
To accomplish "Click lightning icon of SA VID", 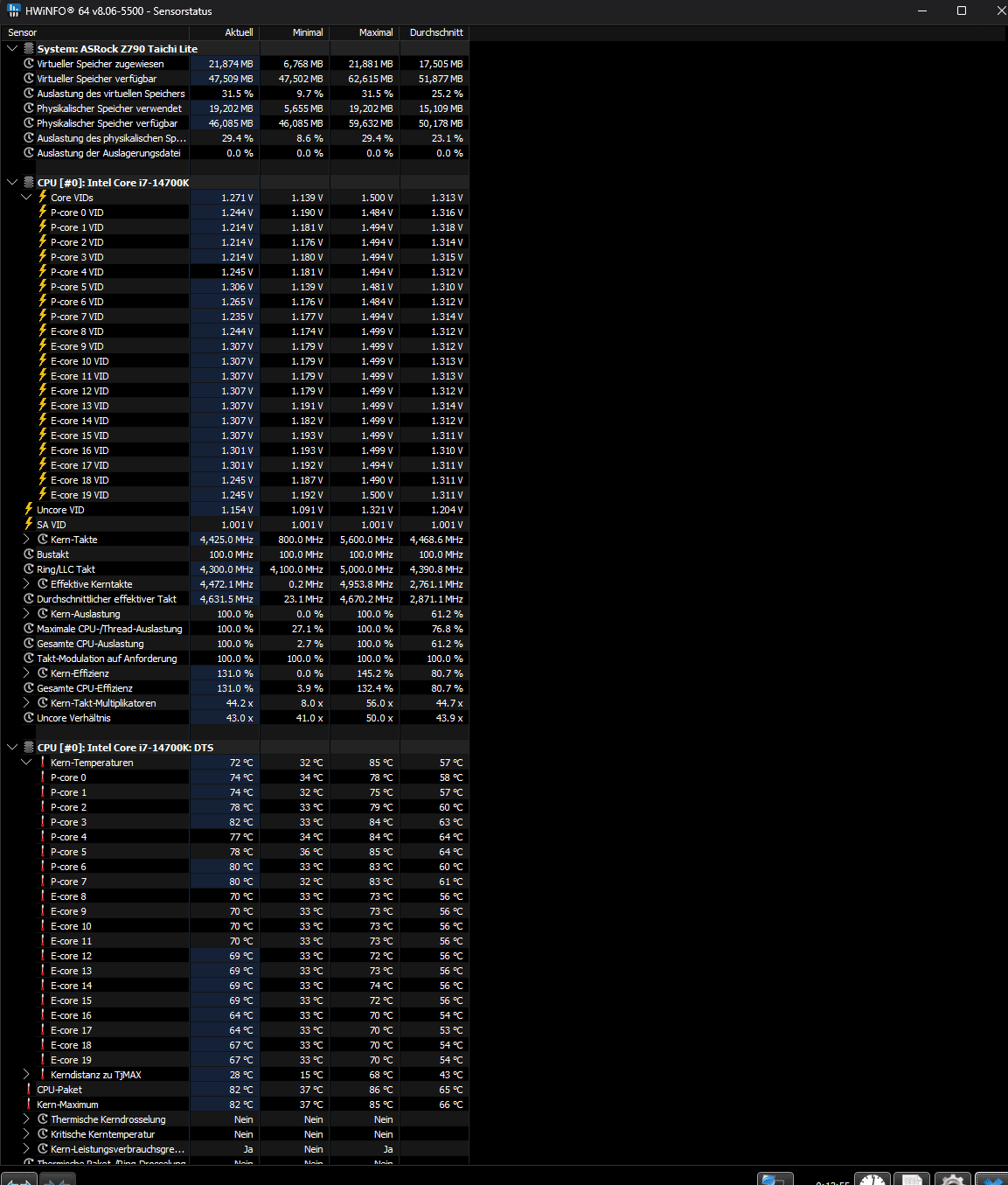I will (29, 525).
